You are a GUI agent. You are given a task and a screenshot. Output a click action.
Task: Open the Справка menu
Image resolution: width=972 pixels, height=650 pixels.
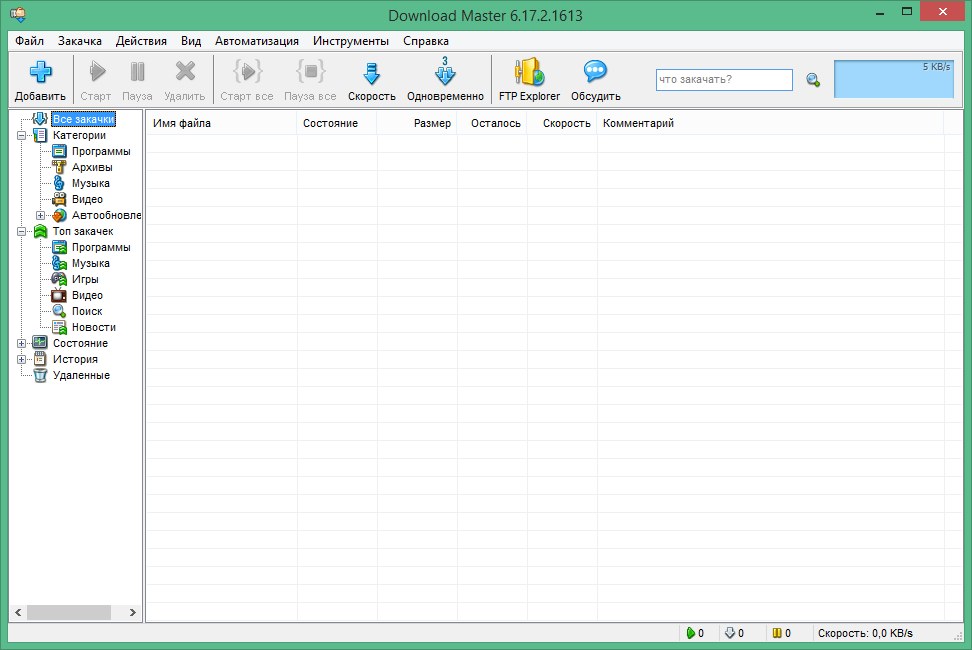coord(426,41)
